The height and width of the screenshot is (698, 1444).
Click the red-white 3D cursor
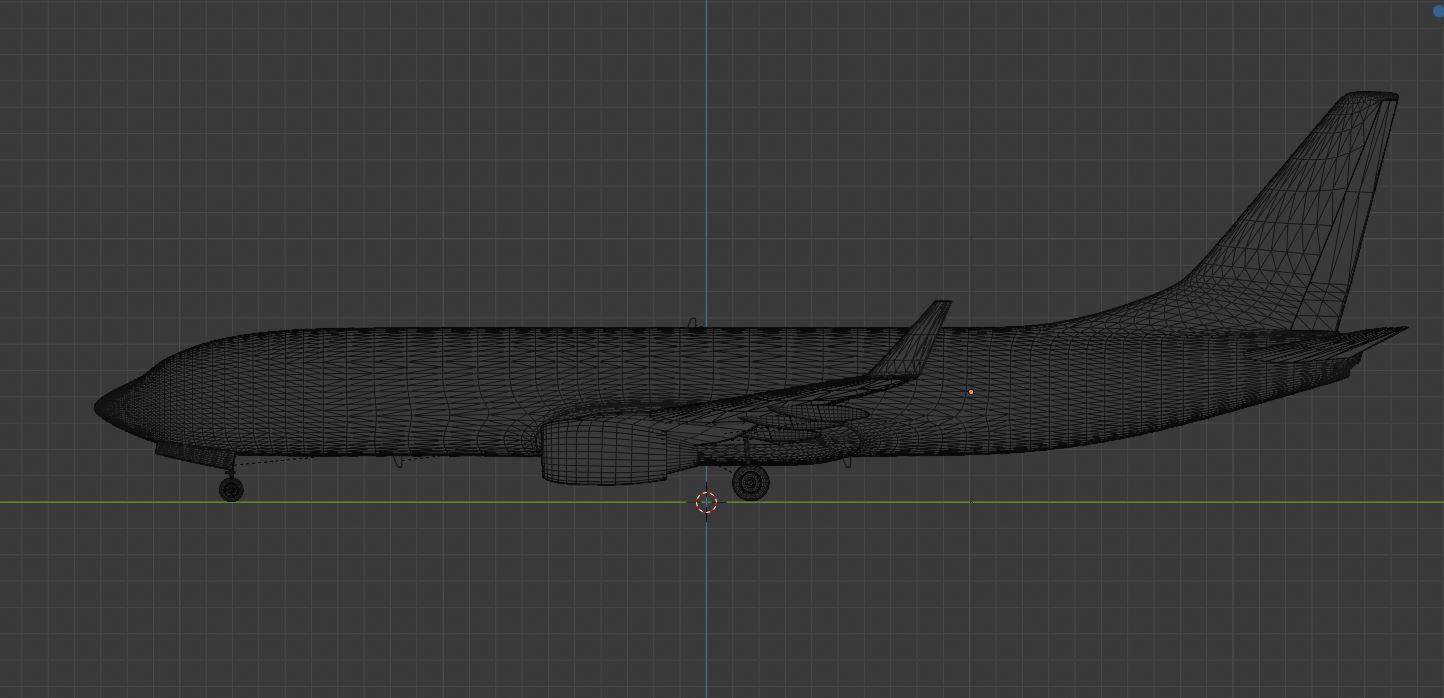click(706, 502)
